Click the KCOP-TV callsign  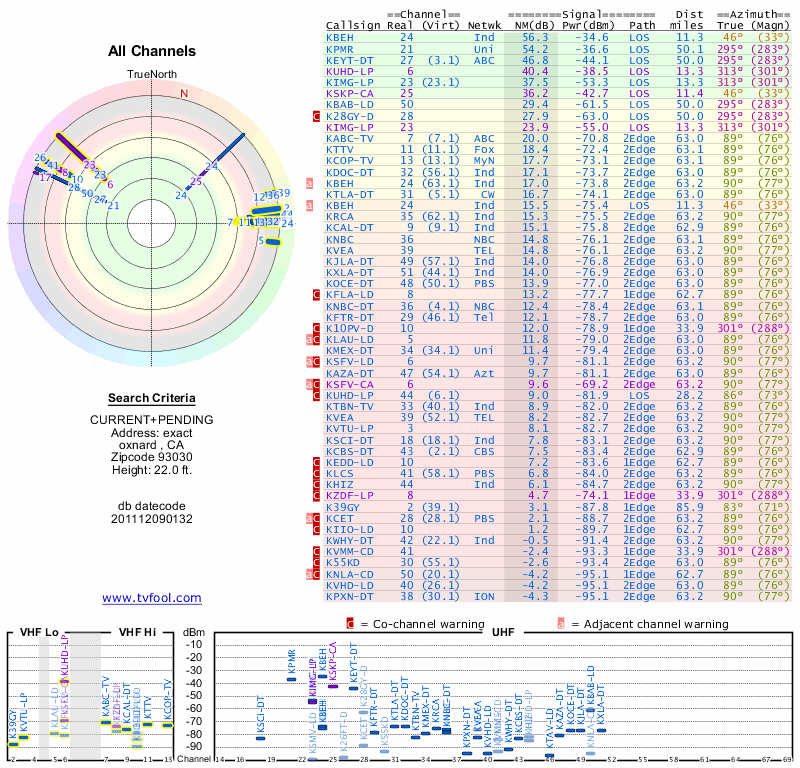350,160
